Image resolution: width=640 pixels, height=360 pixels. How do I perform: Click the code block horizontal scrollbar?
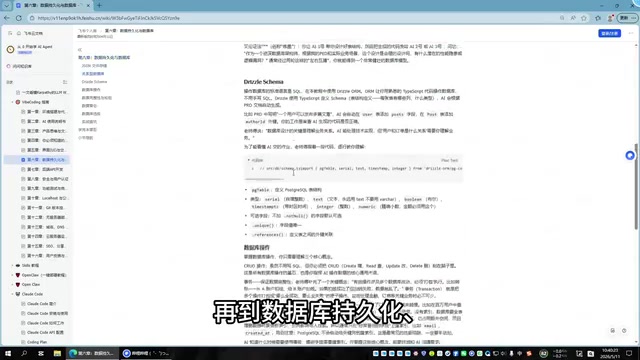tap(264, 179)
